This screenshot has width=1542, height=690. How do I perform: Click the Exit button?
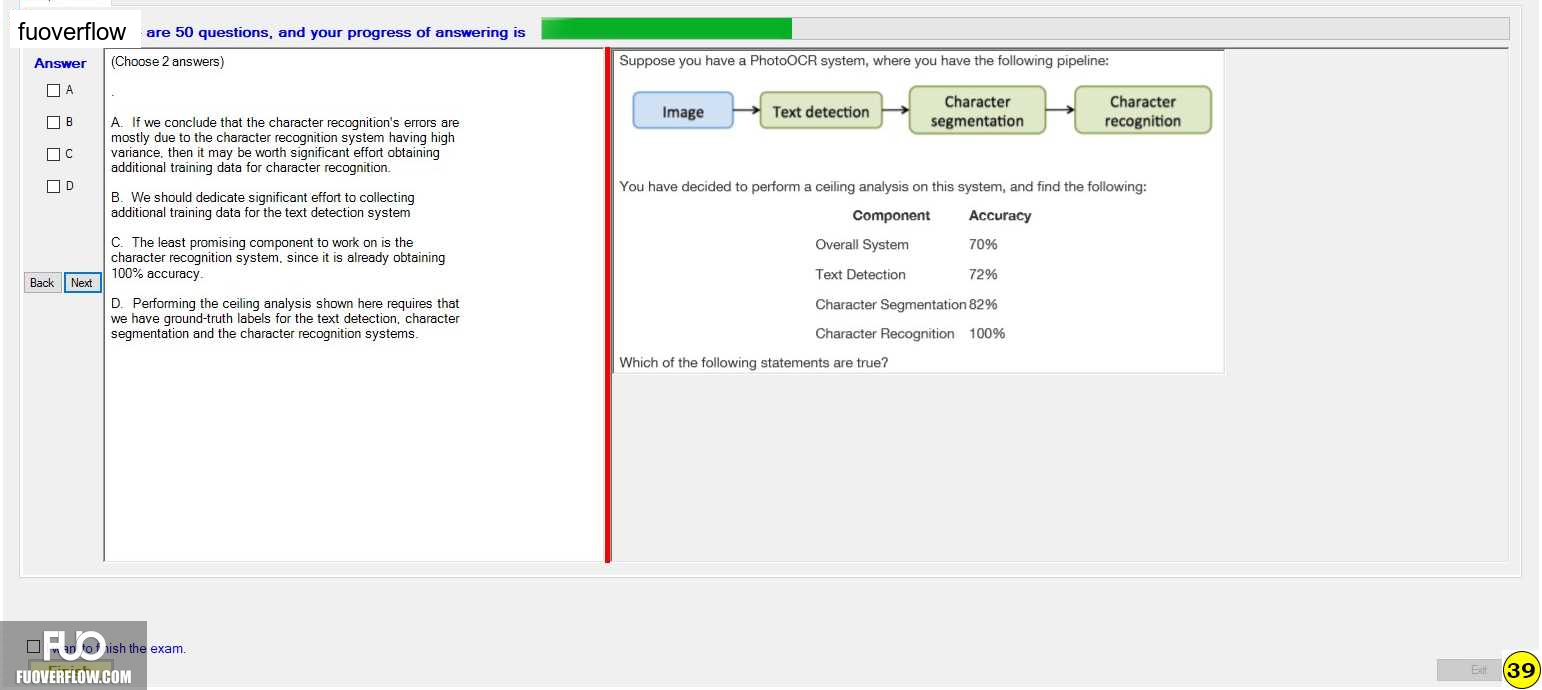1468,670
